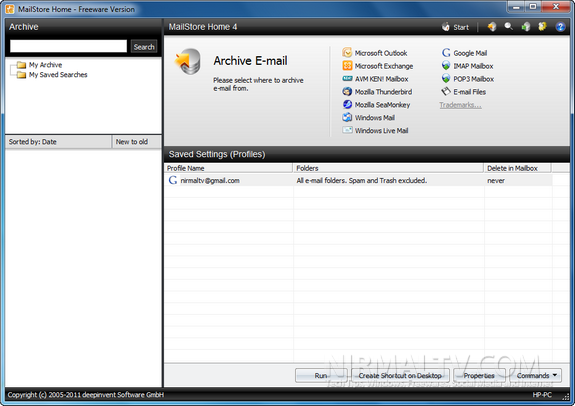Click the IMAP Mailbox globe icon
The height and width of the screenshot is (406, 575).
coord(446,66)
